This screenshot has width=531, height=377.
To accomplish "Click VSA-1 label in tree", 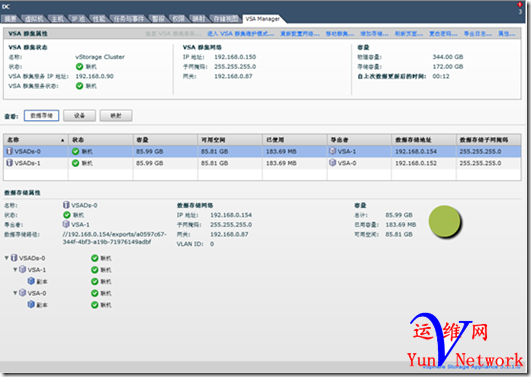I will tap(37, 270).
